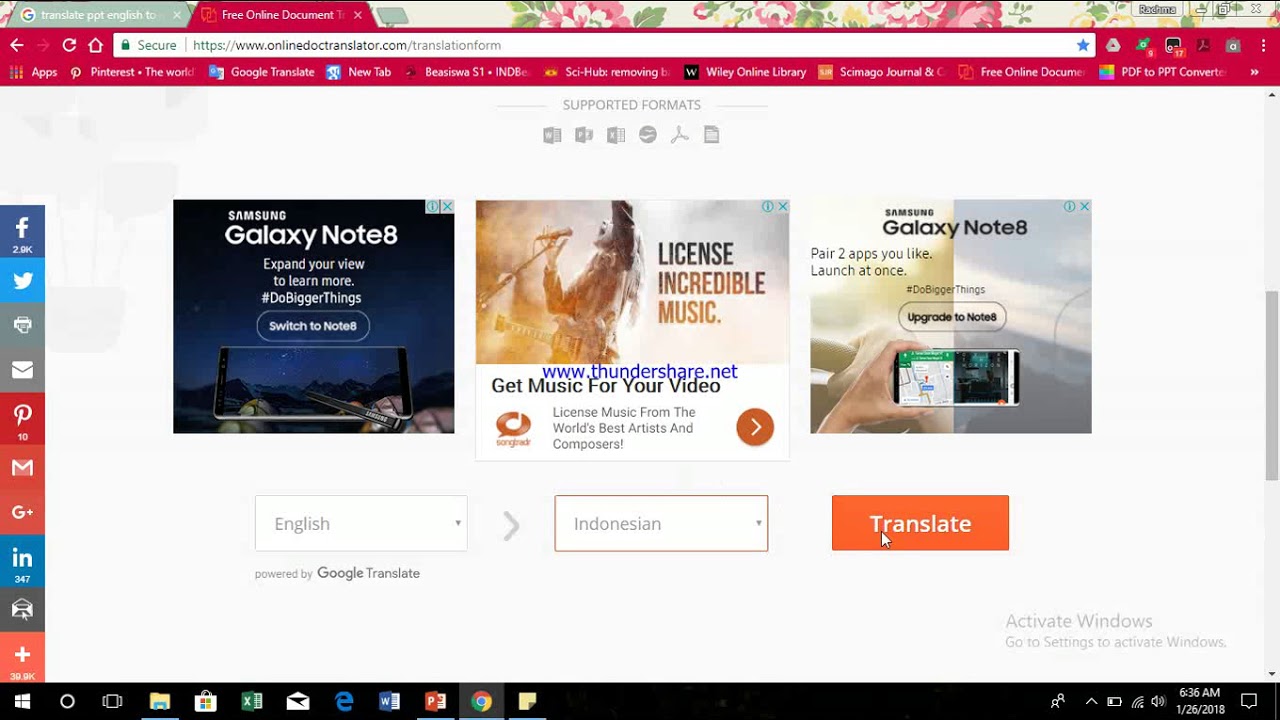Click the sidebar share icon below LinkedIn

point(22,609)
